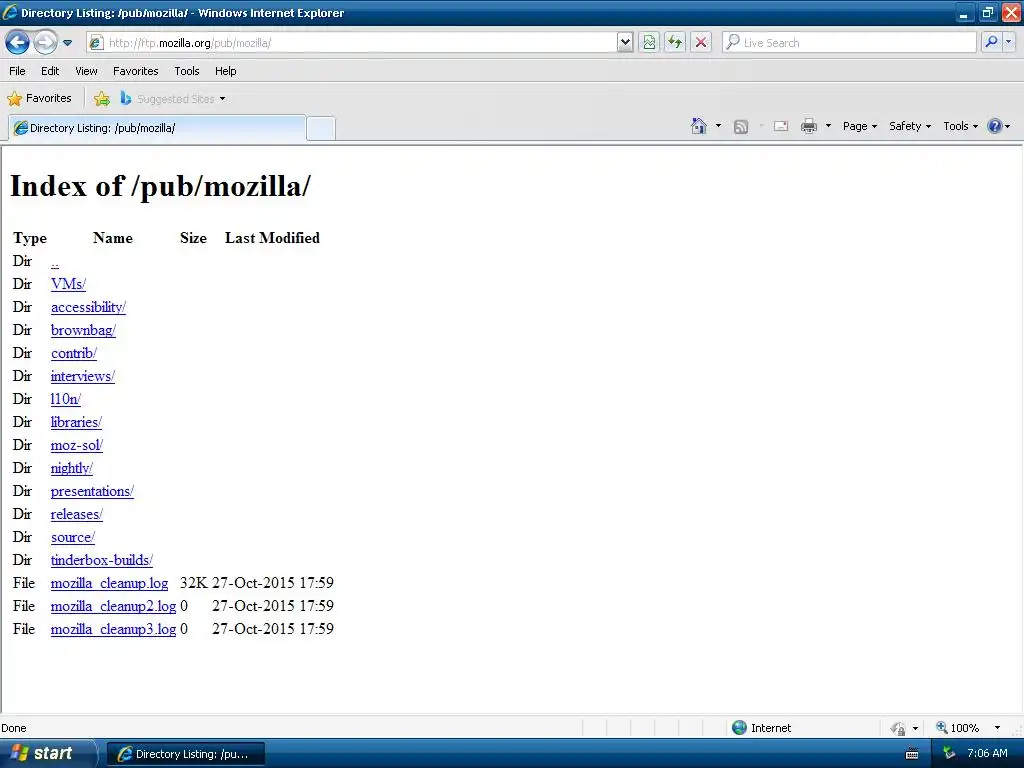Open the mozilla_cleanup.log file link
This screenshot has height=768, width=1024.
click(x=110, y=583)
